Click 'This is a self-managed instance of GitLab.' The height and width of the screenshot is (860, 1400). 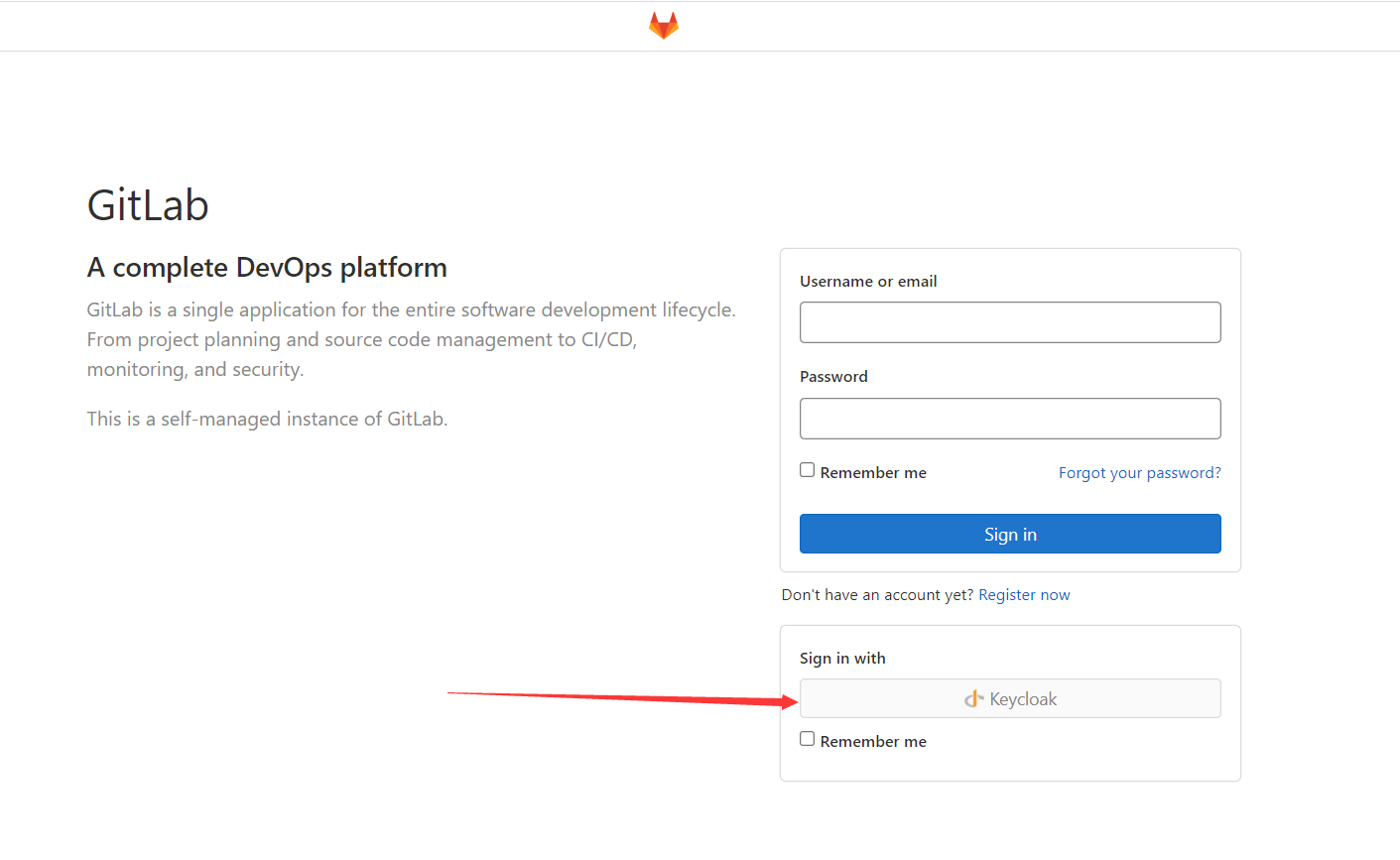(x=267, y=419)
